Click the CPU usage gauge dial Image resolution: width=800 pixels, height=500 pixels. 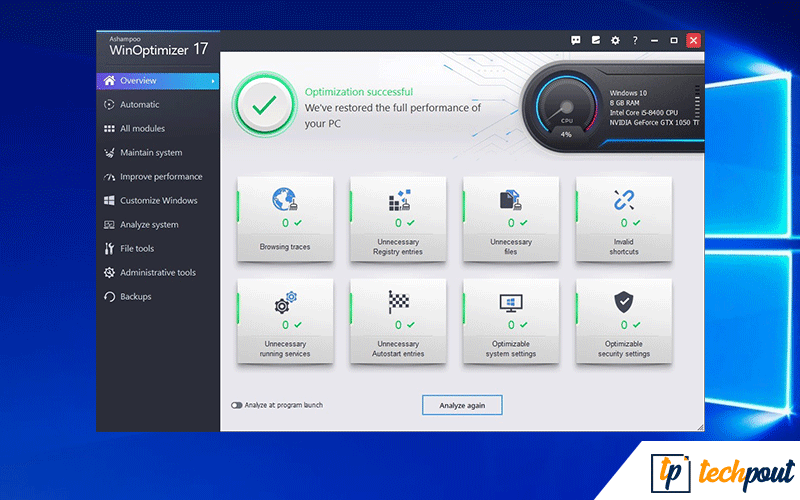click(x=566, y=110)
